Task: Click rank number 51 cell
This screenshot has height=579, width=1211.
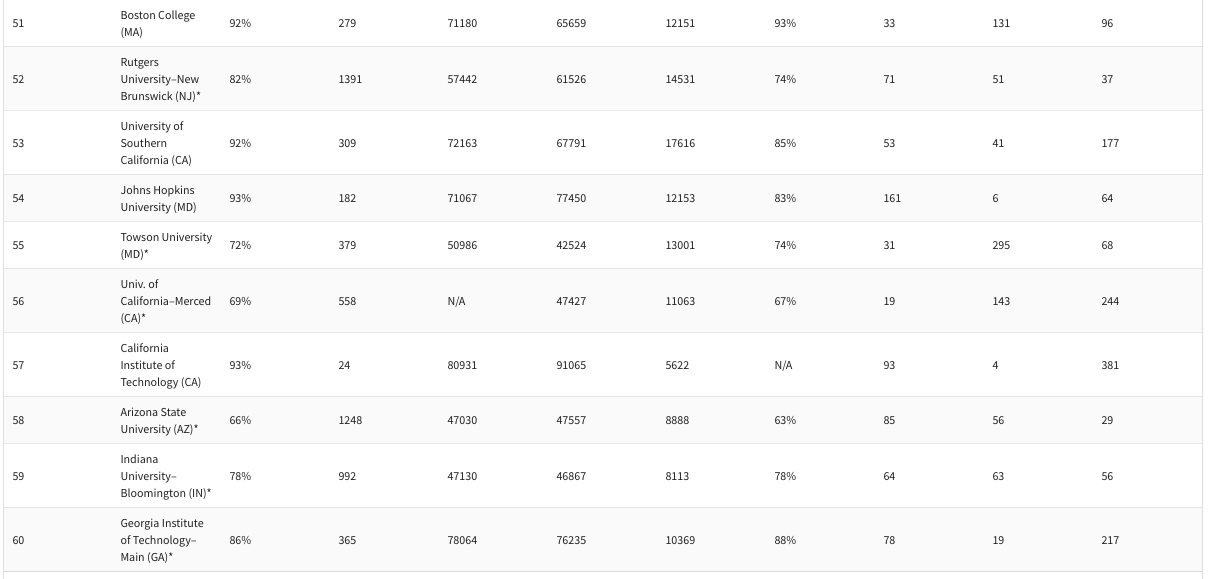Action: point(18,23)
